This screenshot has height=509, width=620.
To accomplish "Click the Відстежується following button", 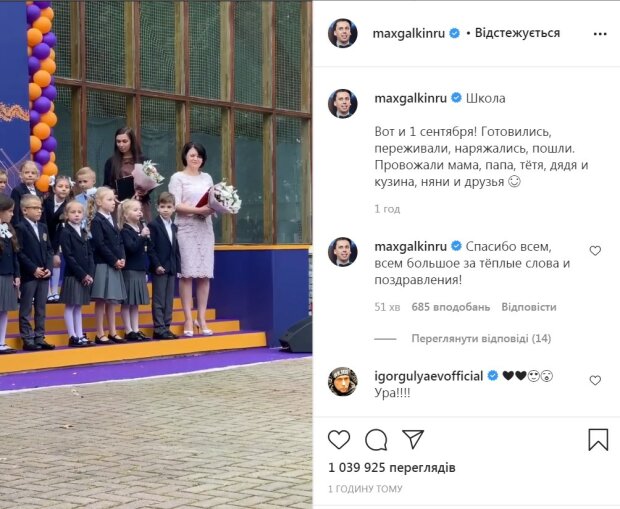I will 517,33.
